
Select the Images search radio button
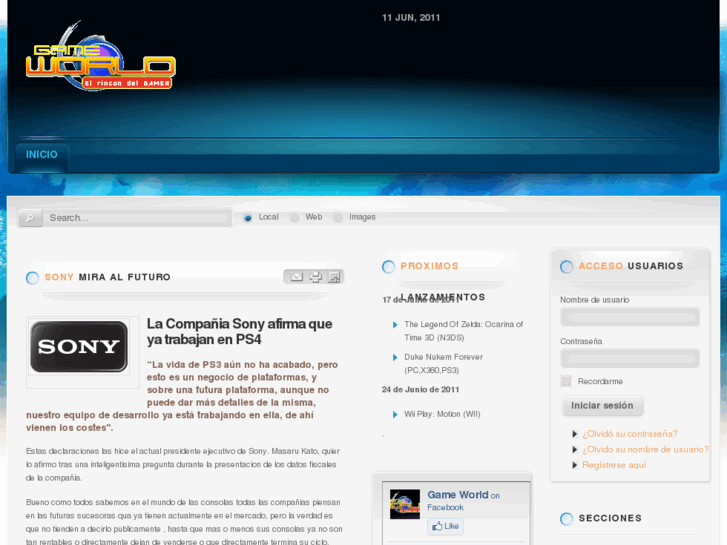tap(338, 218)
